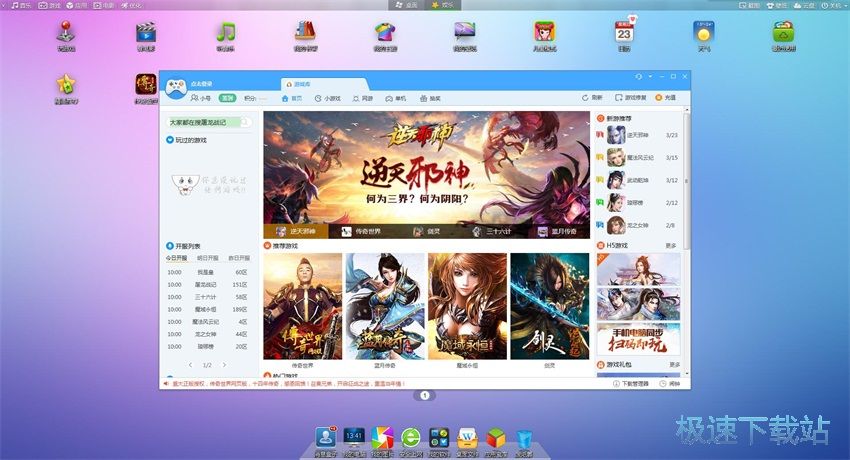Click 小号 alternate account option
This screenshot has height=460, width=850.
pos(201,98)
